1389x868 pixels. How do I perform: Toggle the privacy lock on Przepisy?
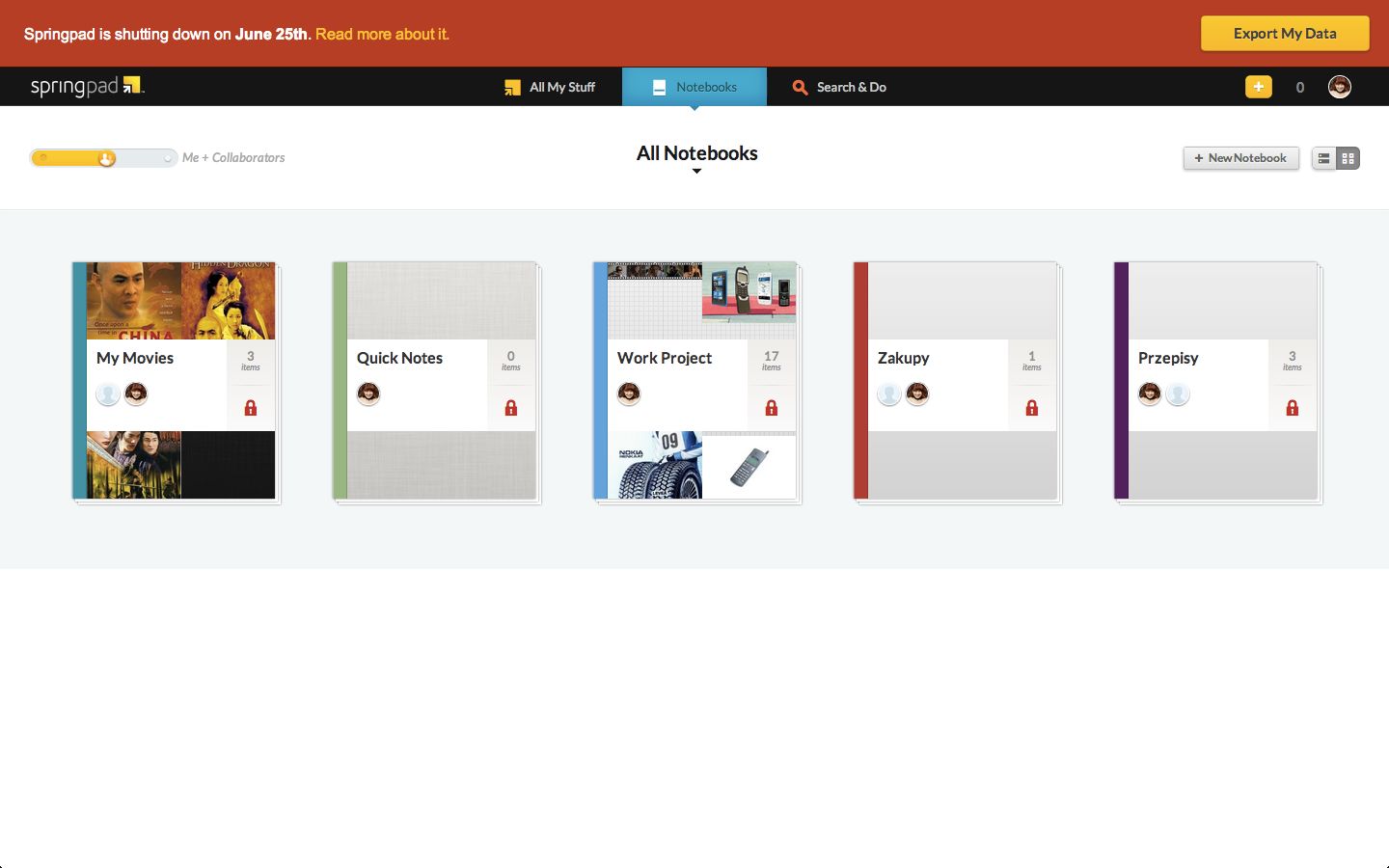point(1293,408)
